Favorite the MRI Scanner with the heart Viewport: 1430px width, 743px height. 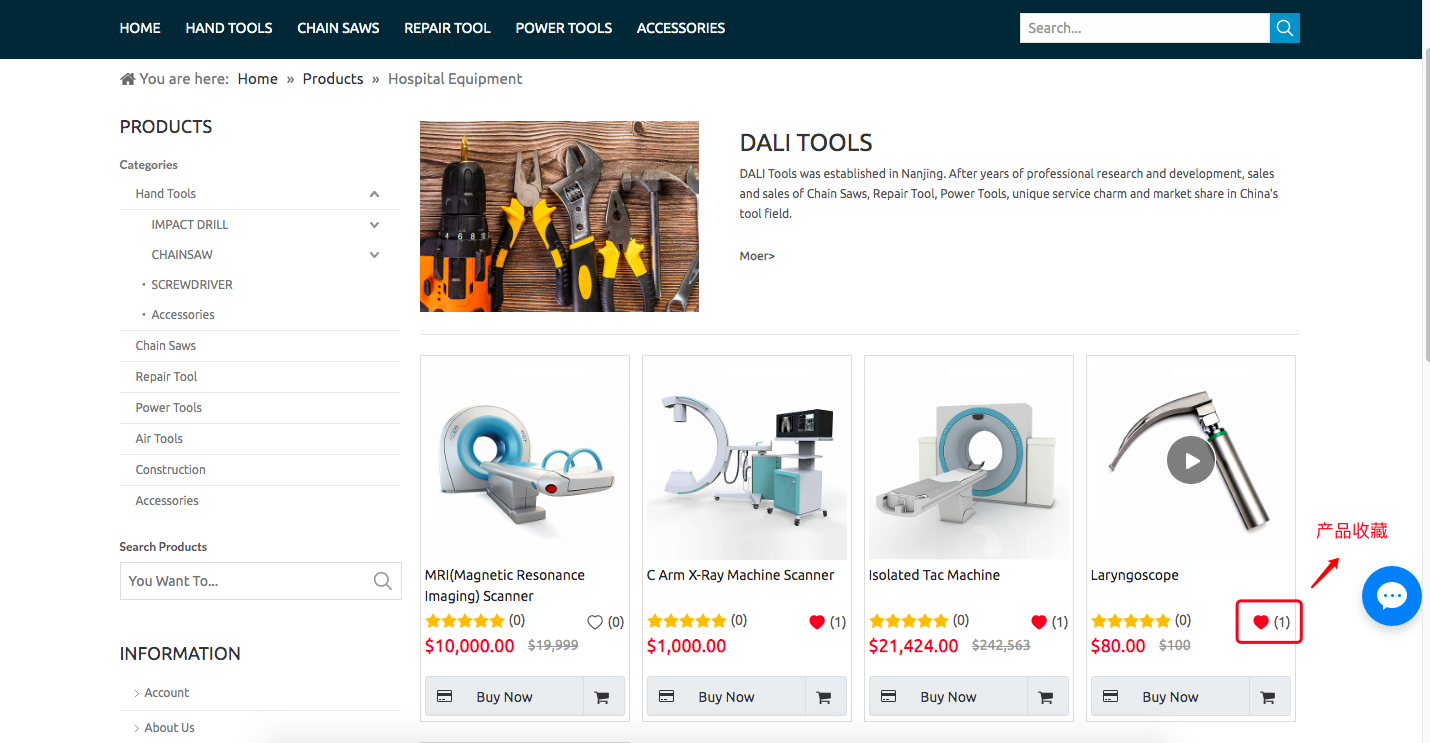click(595, 622)
